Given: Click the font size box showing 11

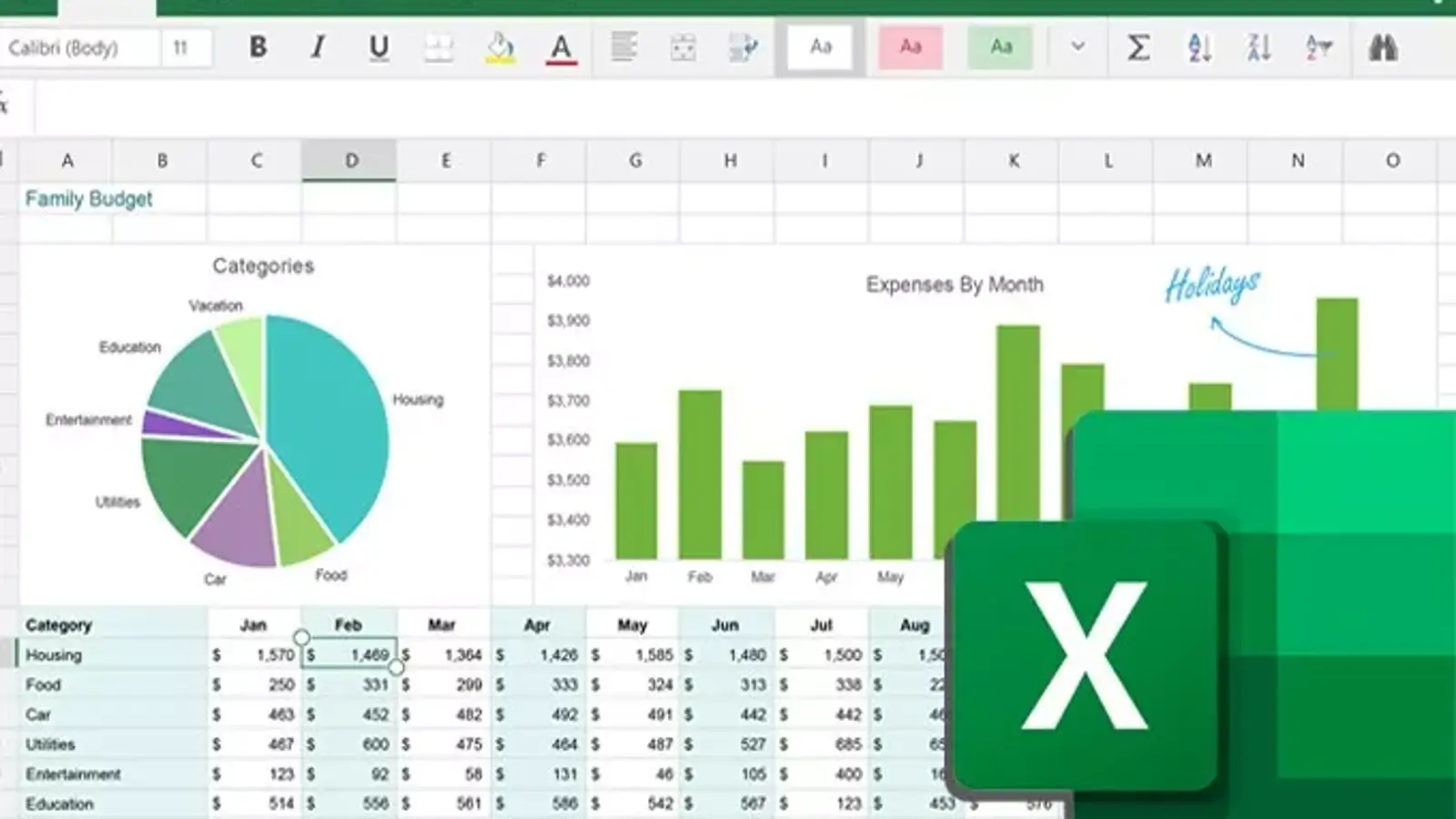Looking at the screenshot, I should click(x=186, y=47).
